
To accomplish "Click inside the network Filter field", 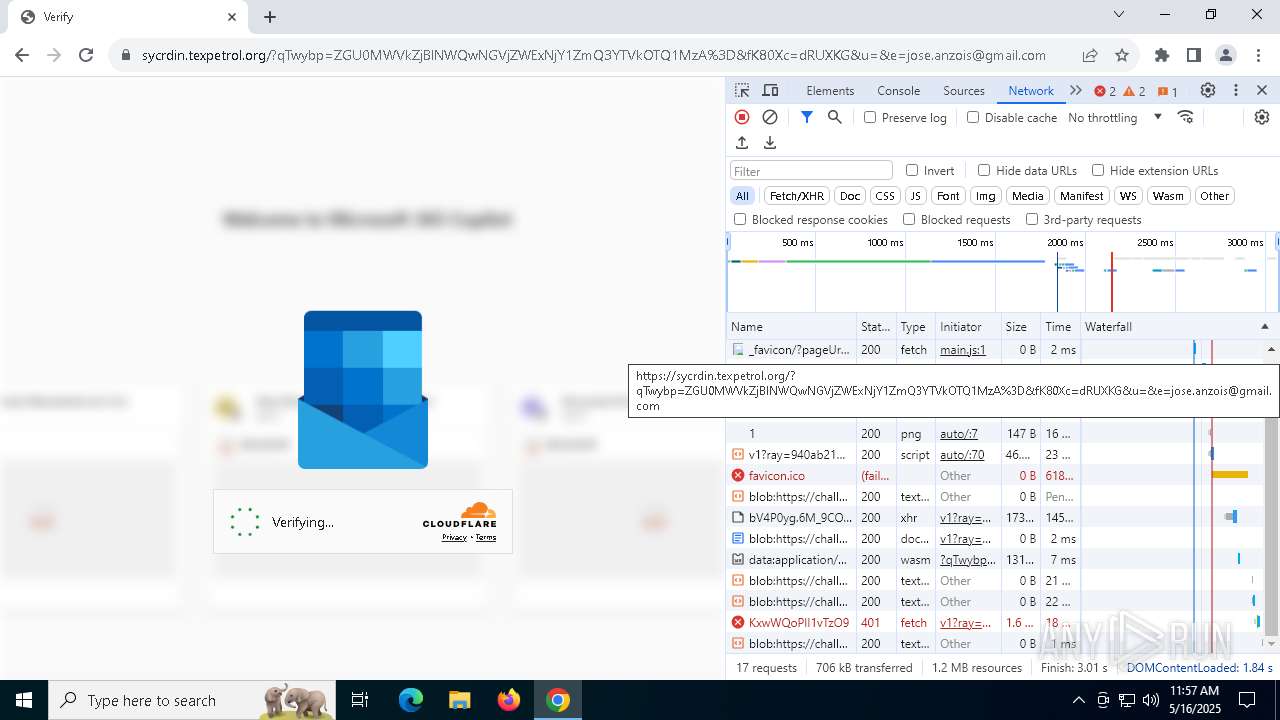I will click(811, 171).
